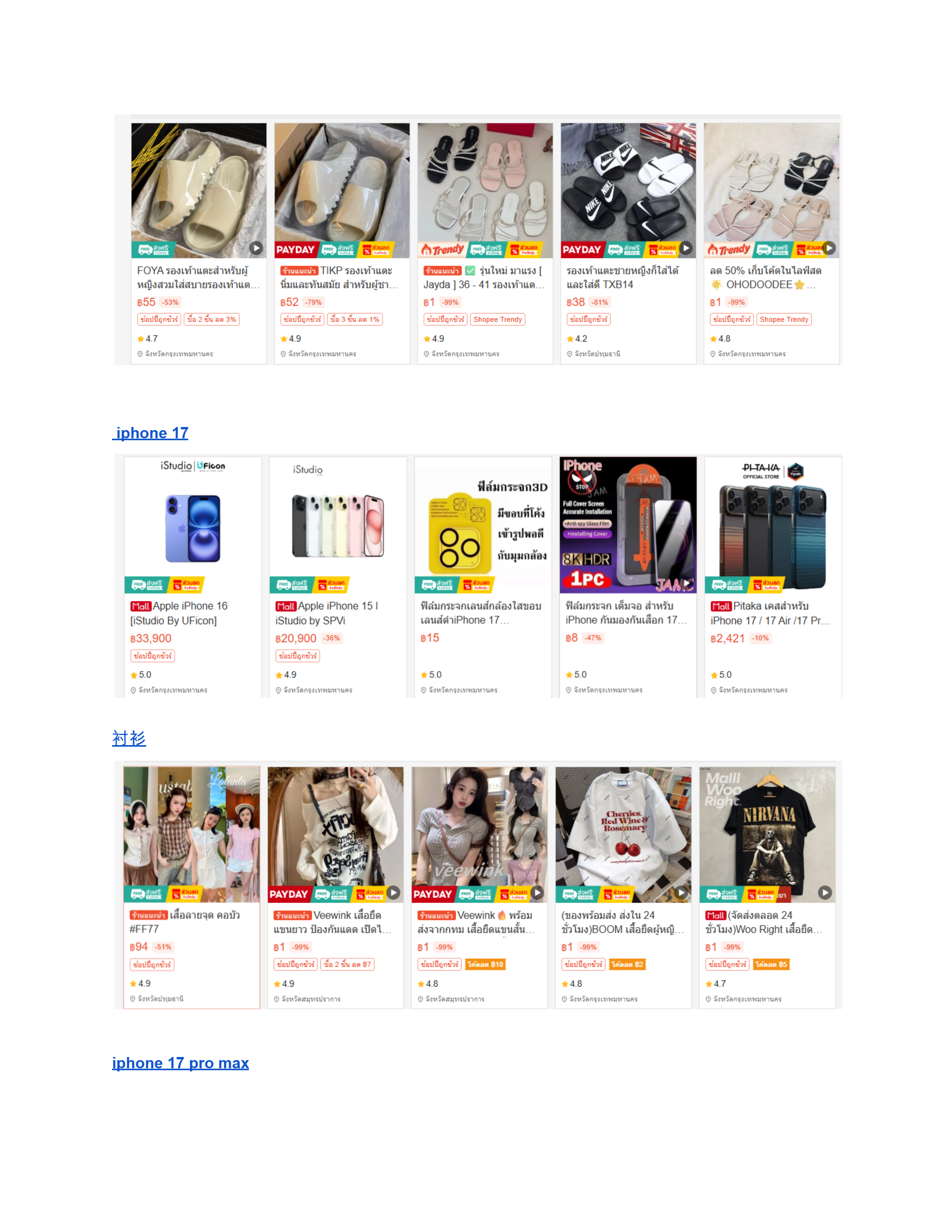Play video on Veewink long-sleeve shirt thumbnail

pyautogui.click(x=394, y=893)
